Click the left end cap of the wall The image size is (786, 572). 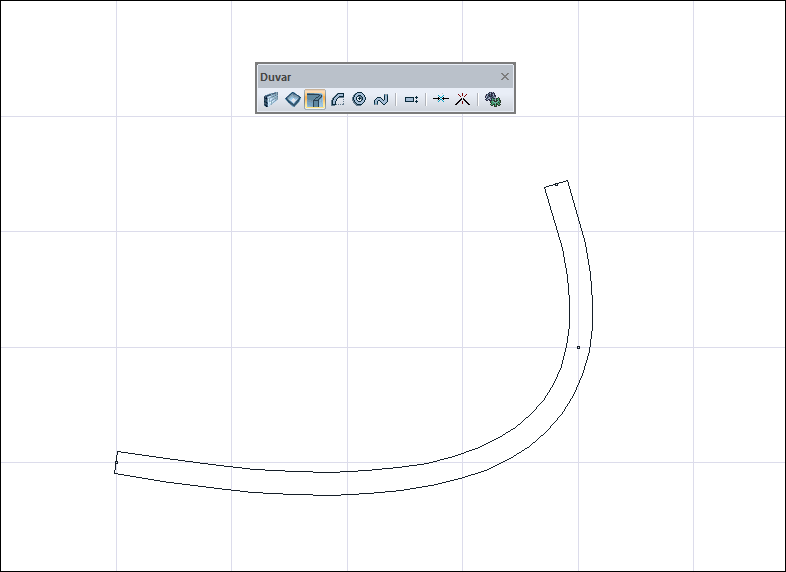coord(116,462)
